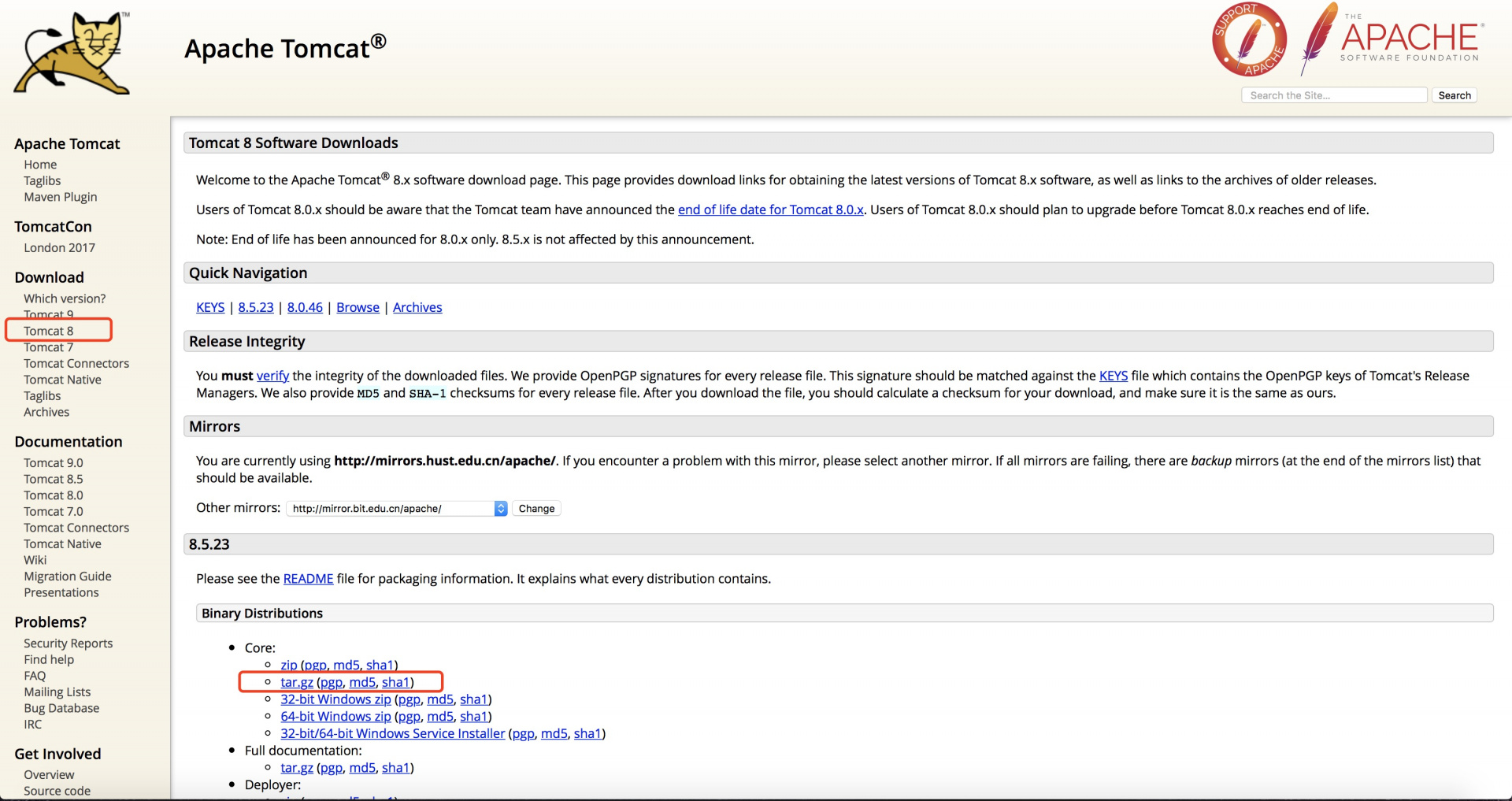The height and width of the screenshot is (801, 1512).
Task: Click the Tomcat cat logo
Action: (x=72, y=54)
